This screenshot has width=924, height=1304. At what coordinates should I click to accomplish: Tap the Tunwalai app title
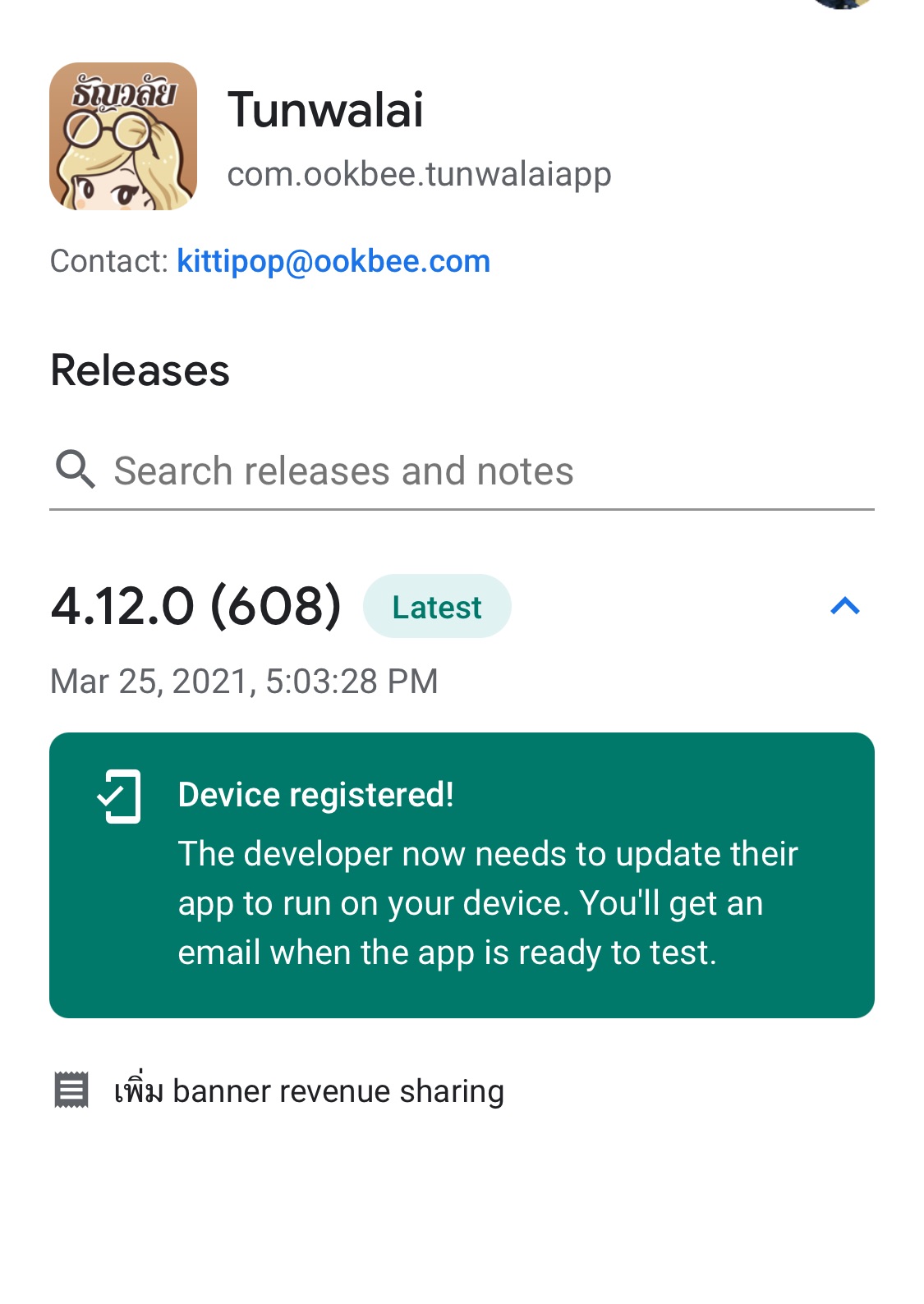pos(325,110)
